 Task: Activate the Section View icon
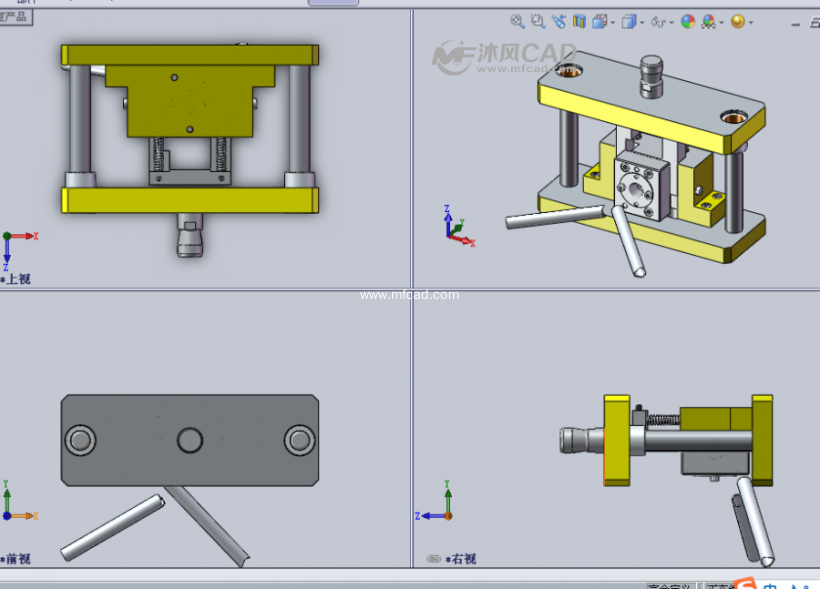click(x=580, y=21)
